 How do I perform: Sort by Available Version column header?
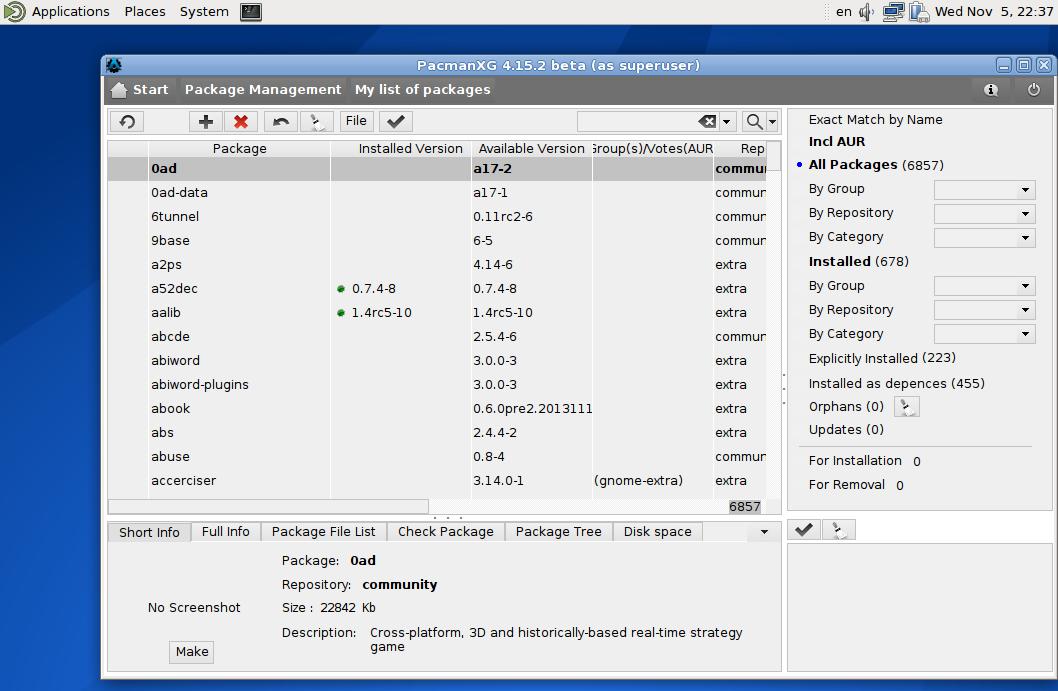pos(532,148)
